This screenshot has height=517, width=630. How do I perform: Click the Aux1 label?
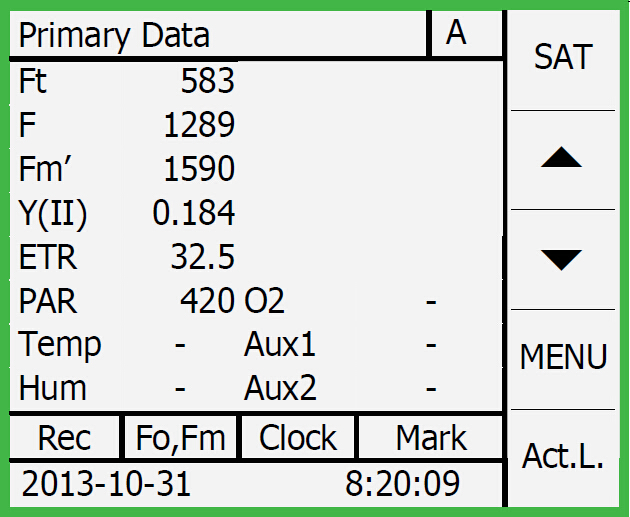click(x=280, y=345)
